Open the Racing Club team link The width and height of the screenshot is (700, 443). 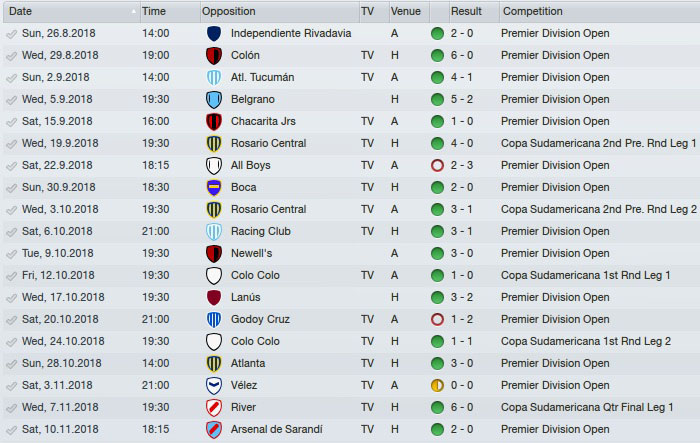pos(260,231)
